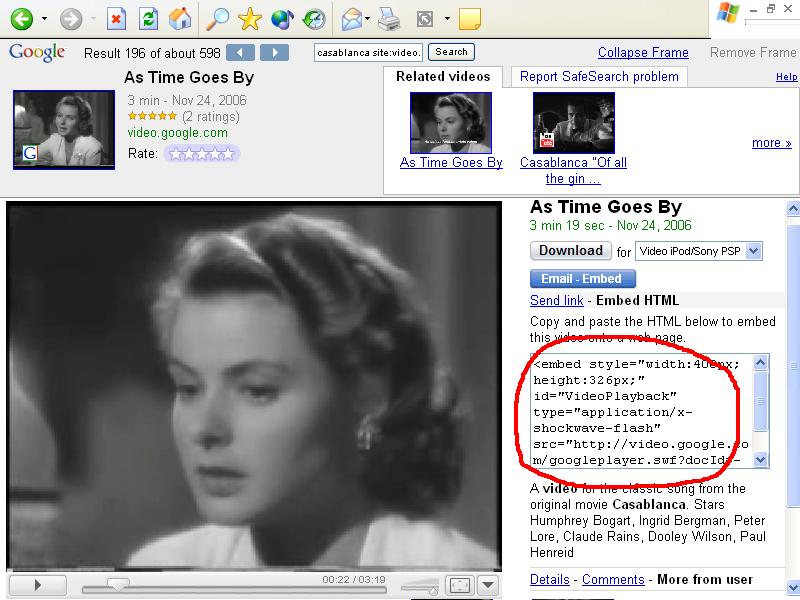
Task: Click the Windows flag logo
Action: point(727,13)
